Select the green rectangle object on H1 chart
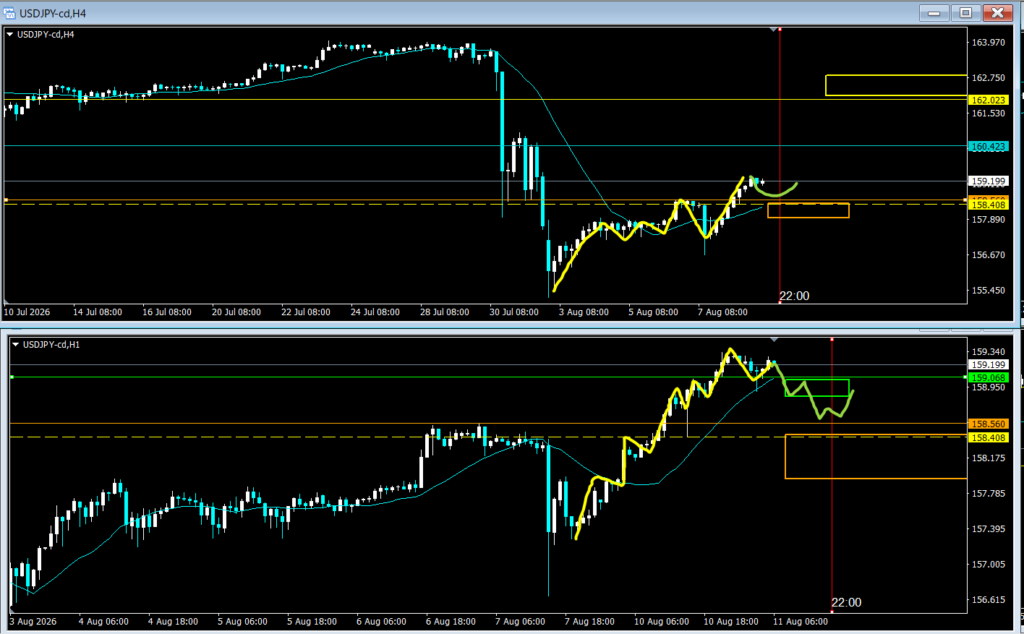 pyautogui.click(x=817, y=388)
